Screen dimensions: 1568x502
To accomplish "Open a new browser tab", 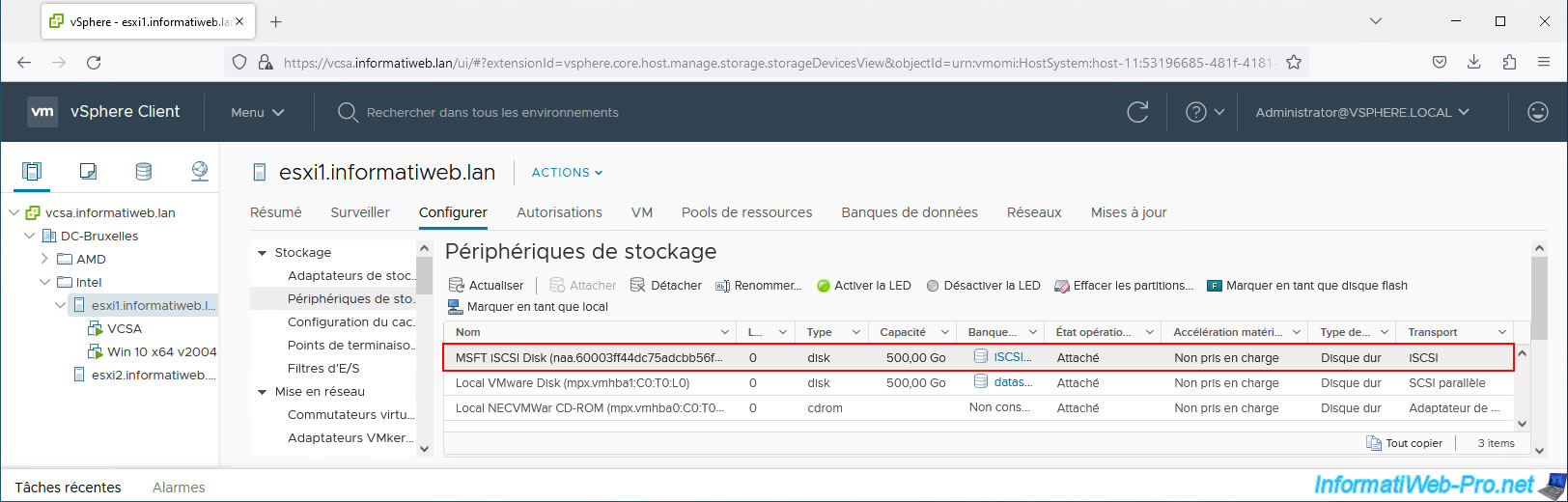I will point(275,21).
